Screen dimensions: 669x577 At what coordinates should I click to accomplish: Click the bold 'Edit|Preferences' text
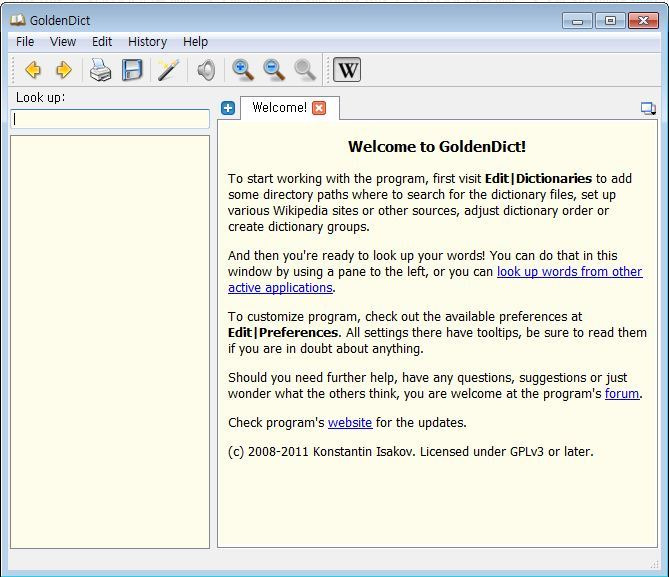pos(284,332)
